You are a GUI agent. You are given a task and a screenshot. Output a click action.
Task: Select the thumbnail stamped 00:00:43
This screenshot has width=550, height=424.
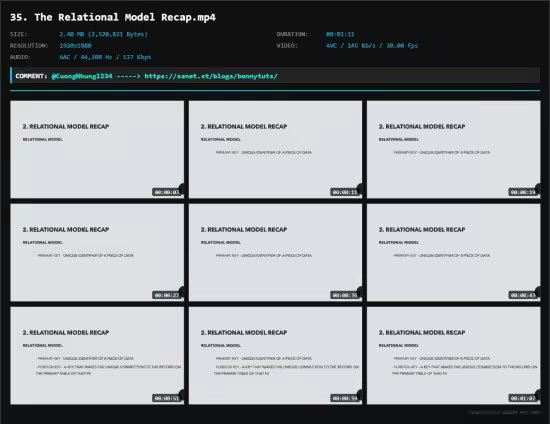[x=454, y=253]
